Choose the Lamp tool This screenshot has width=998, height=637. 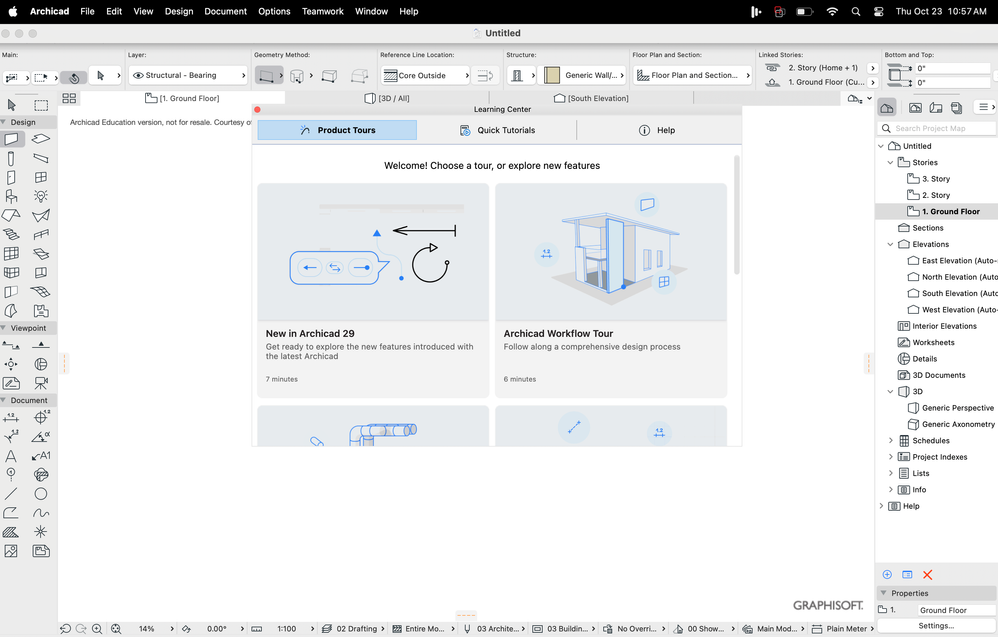tap(41, 197)
